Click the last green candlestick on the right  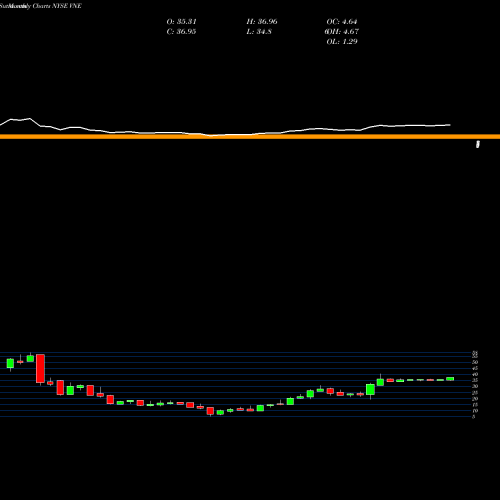(450, 379)
